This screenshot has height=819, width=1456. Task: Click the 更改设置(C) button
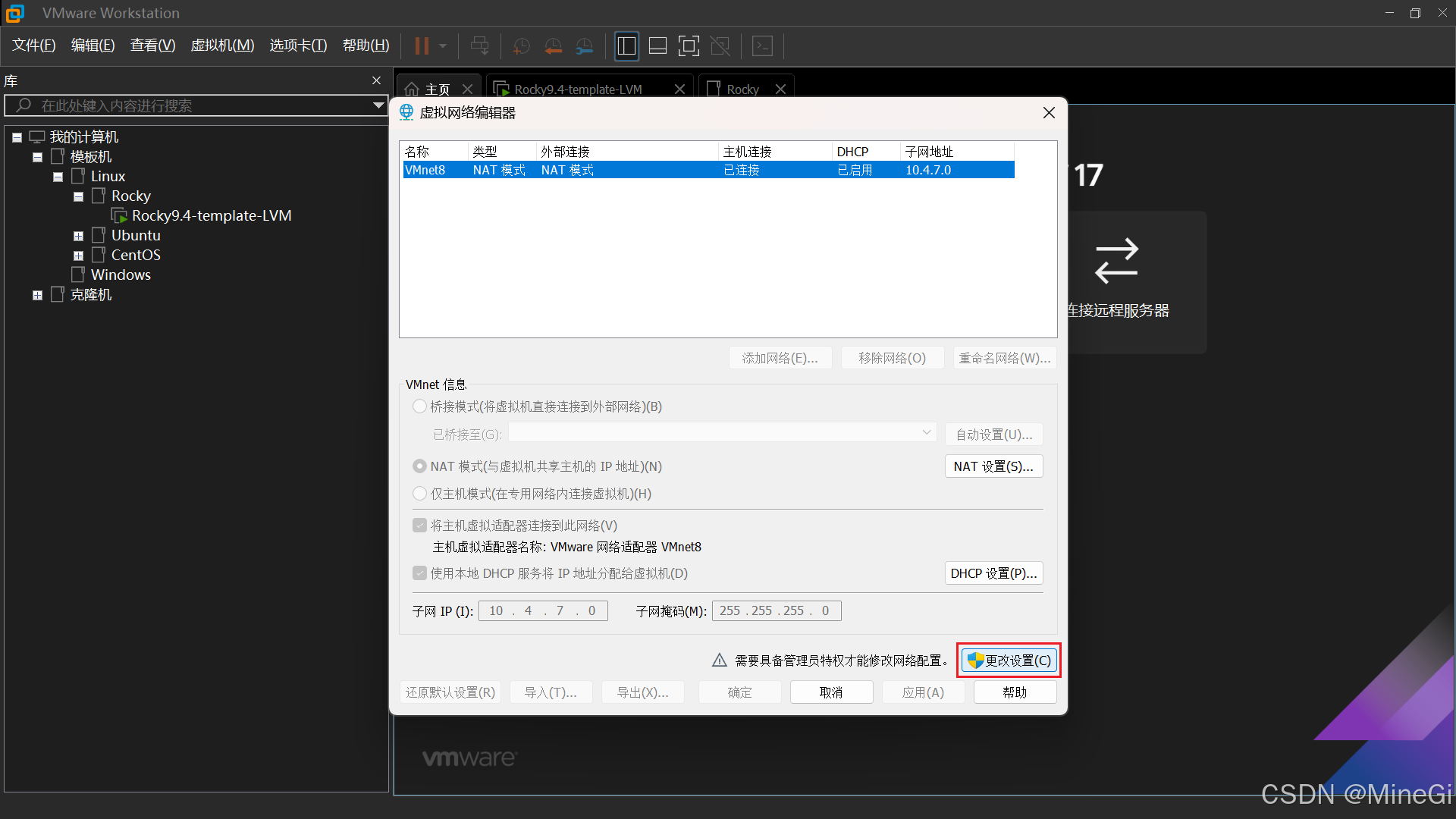coord(1009,661)
